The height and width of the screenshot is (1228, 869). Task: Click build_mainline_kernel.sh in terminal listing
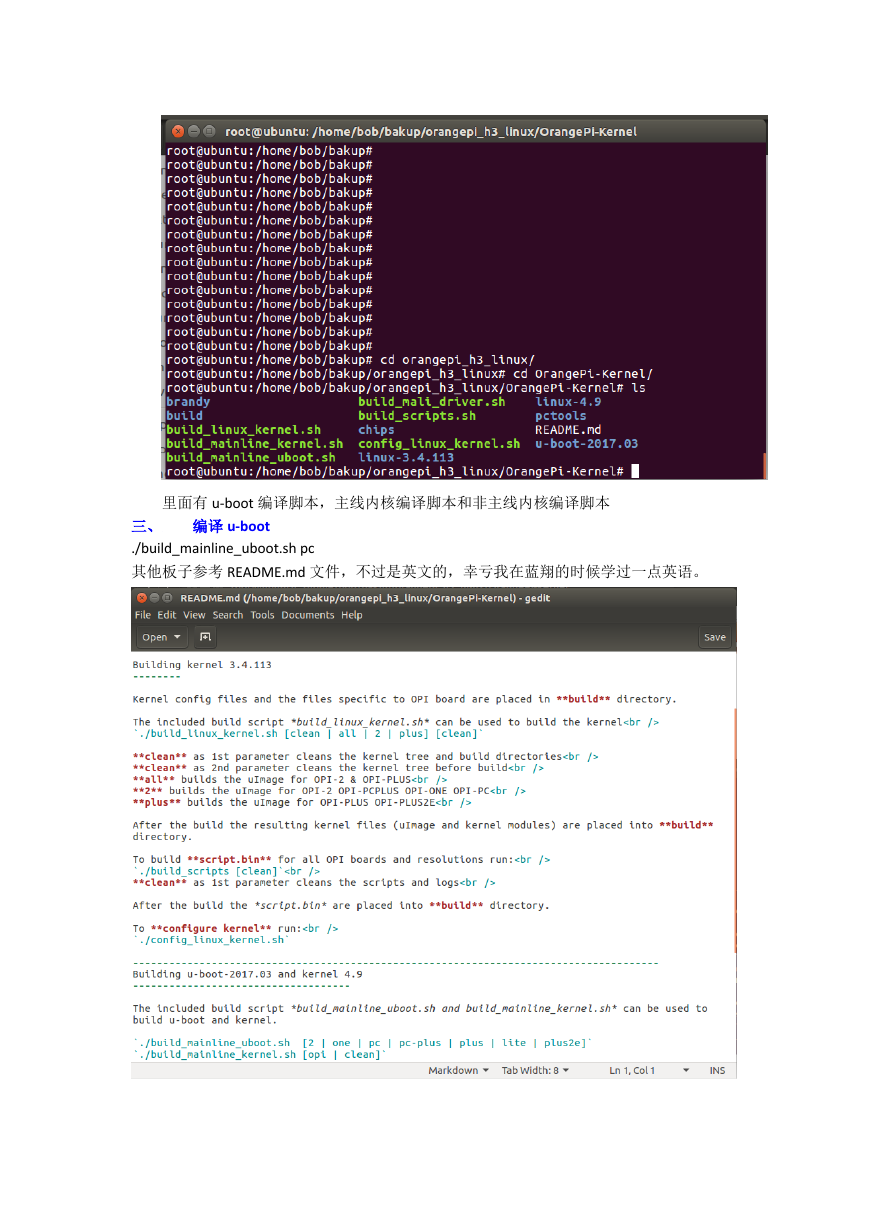pos(254,443)
